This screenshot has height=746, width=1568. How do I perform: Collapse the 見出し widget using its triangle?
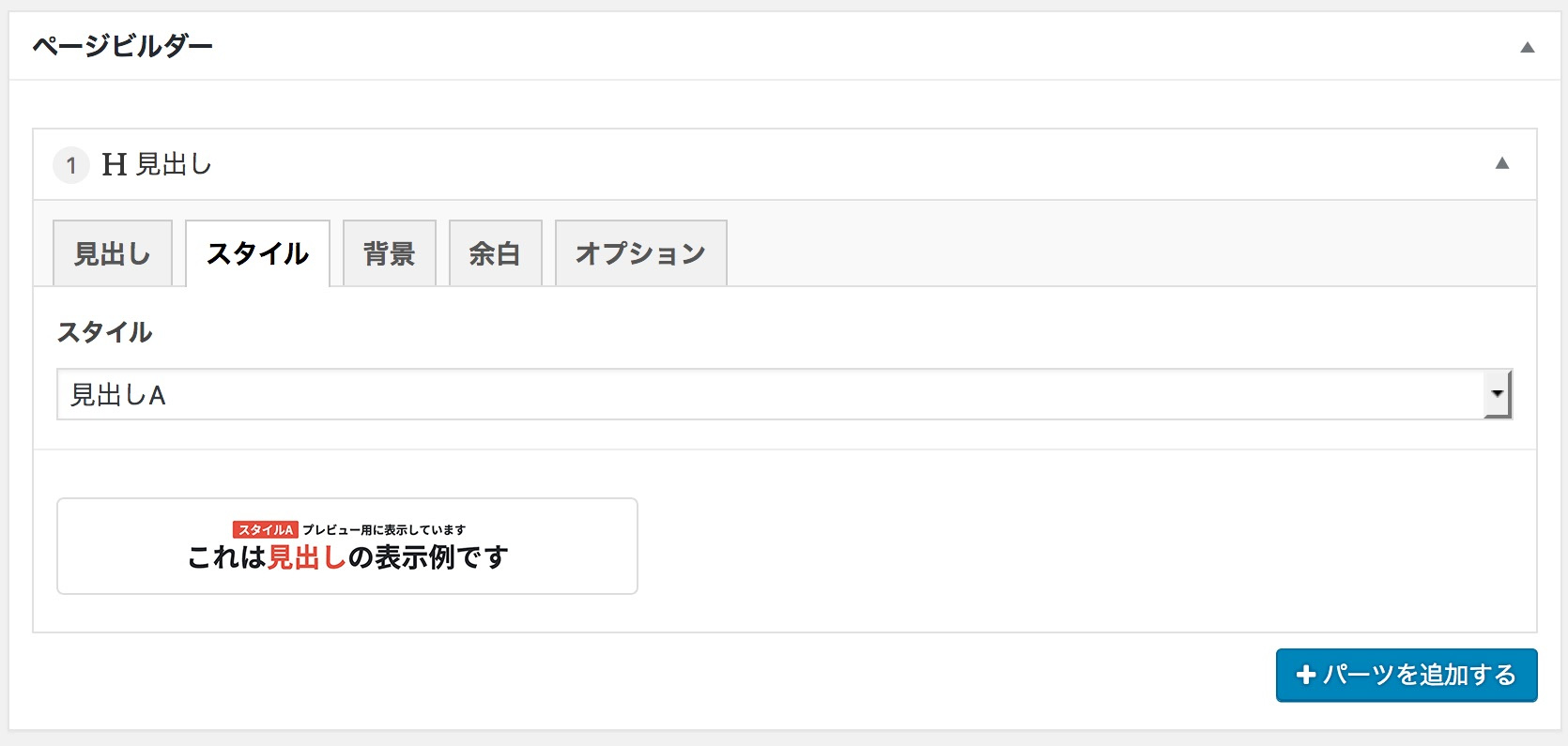pos(1502,163)
